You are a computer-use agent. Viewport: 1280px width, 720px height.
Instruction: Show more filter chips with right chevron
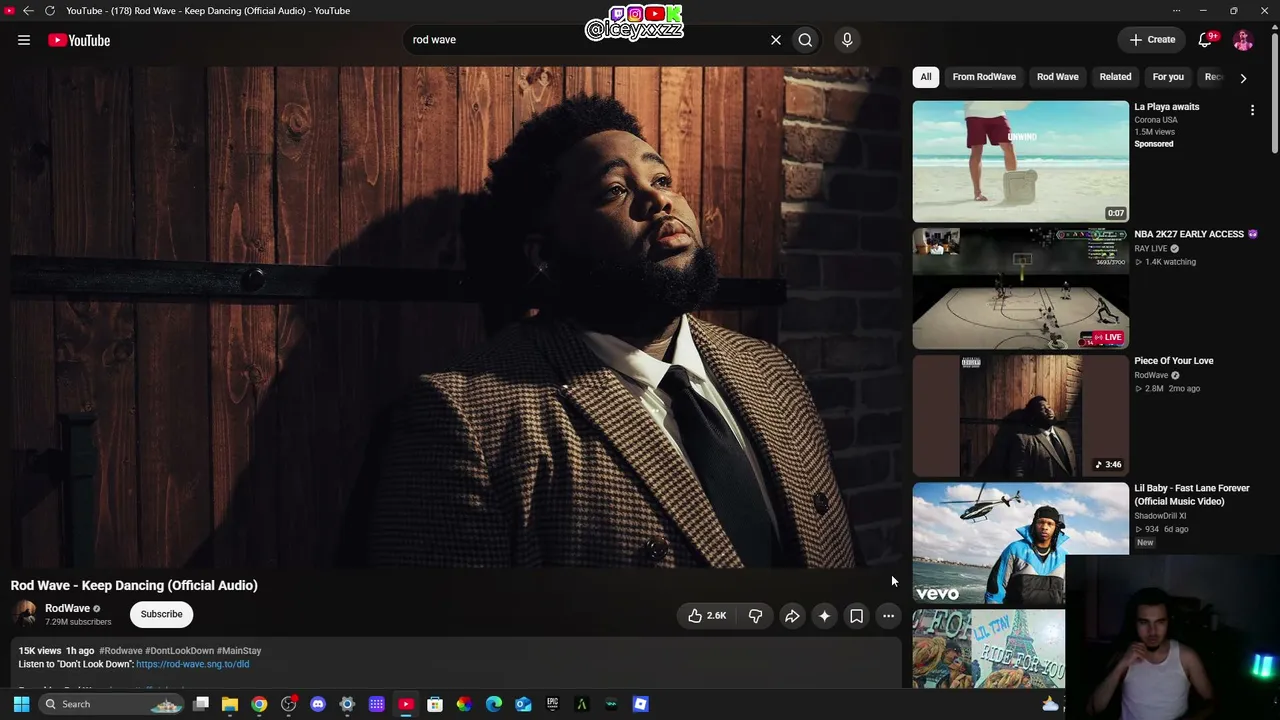(x=1243, y=78)
